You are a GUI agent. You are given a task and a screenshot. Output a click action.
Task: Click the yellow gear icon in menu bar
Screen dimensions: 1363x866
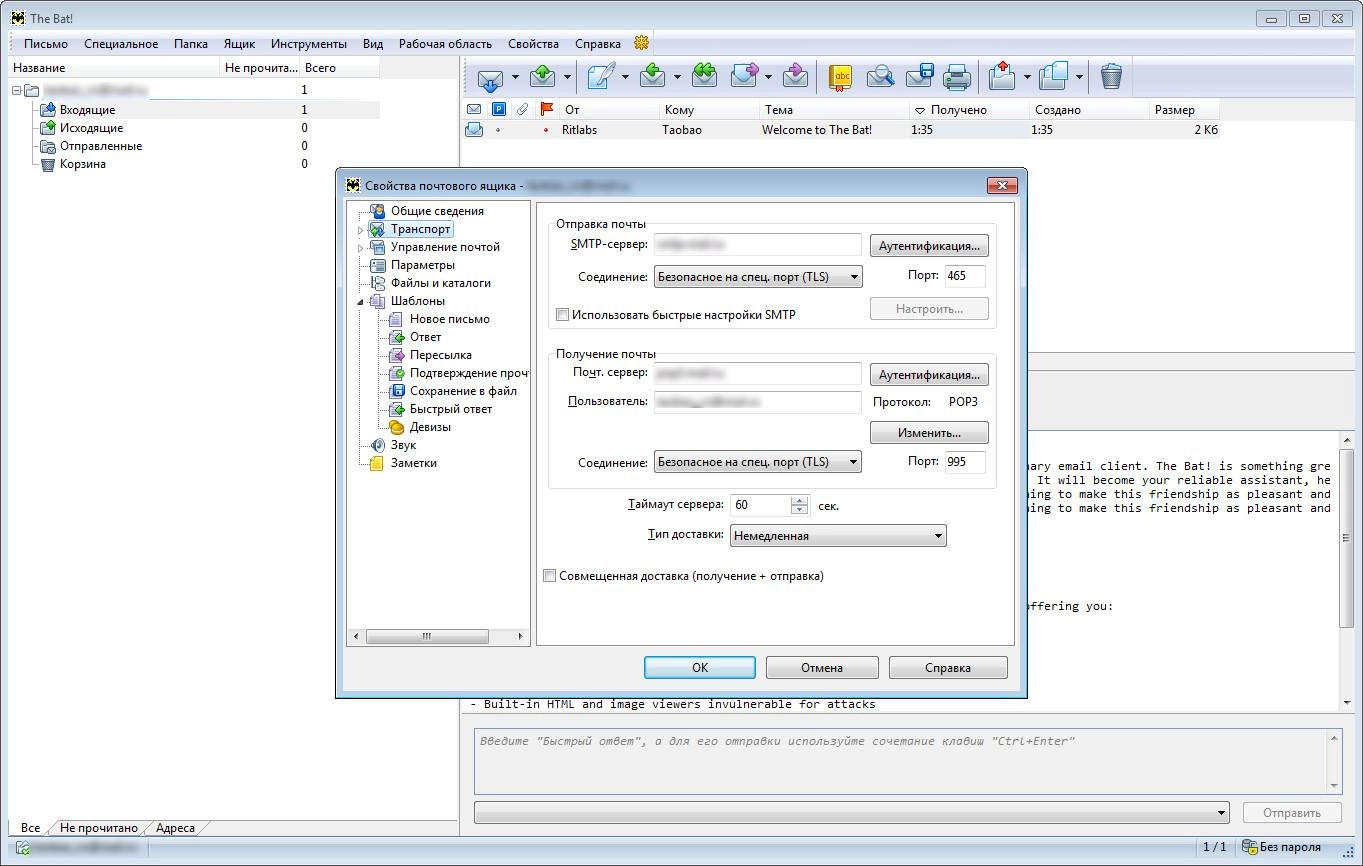click(642, 43)
